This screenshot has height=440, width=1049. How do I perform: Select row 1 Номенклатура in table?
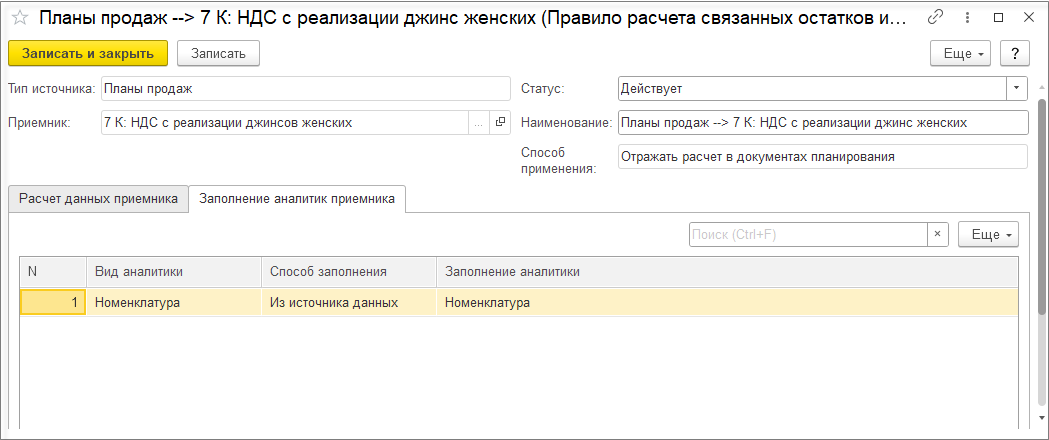click(x=137, y=302)
